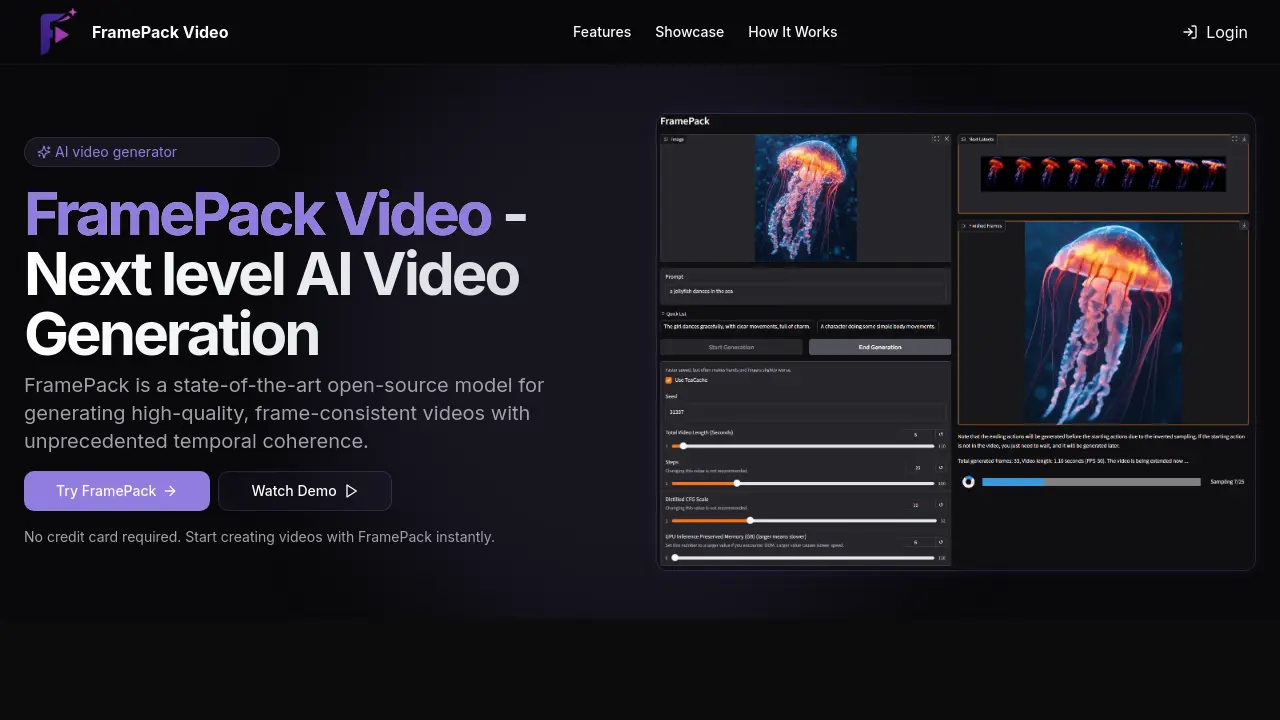Viewport: 1280px width, 720px height.
Task: Click the Try FramePack button
Action: coord(116,490)
